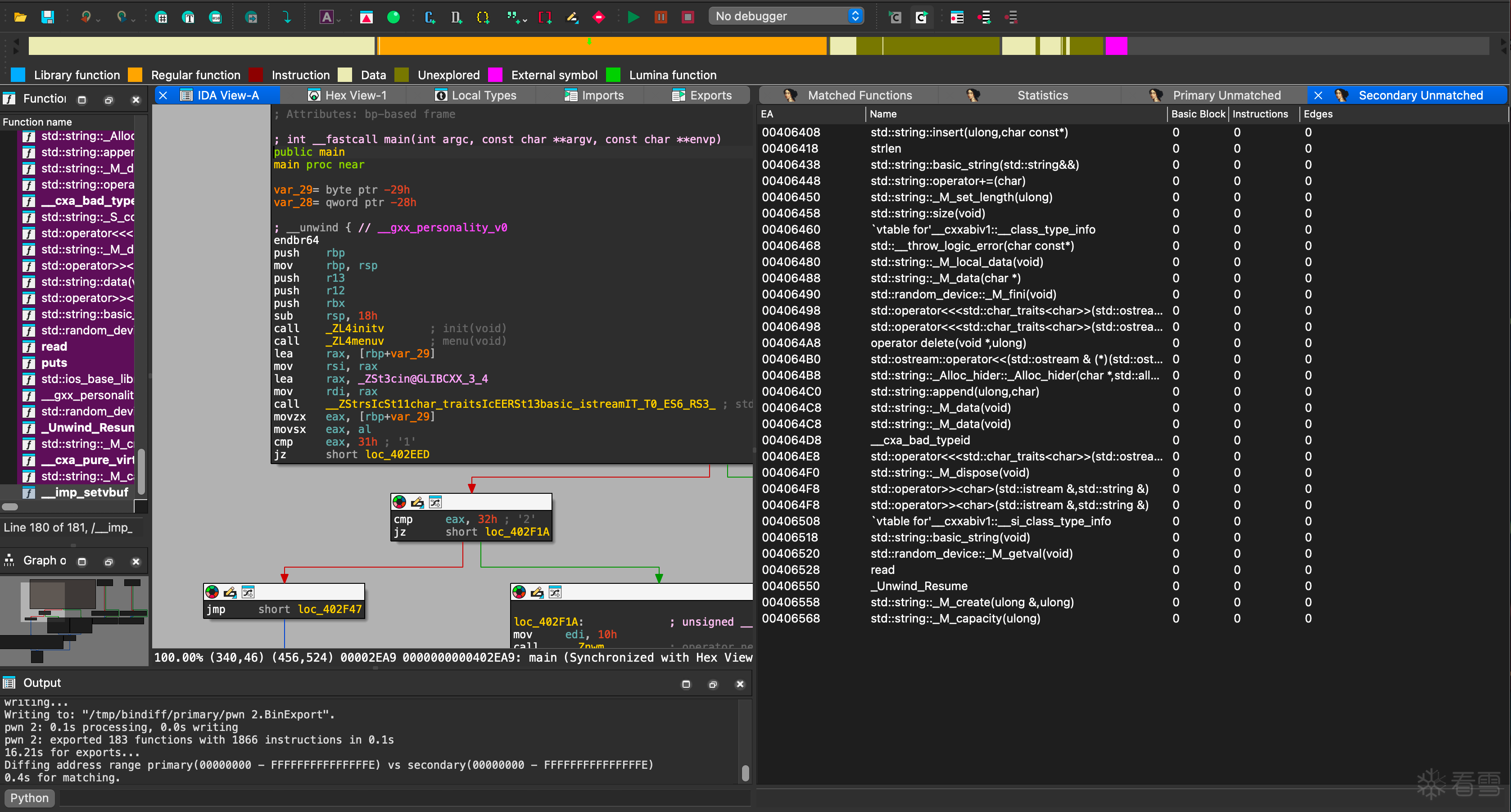Sort by the Instructions column header
Viewport: 1511px width, 812px height.
click(1260, 114)
